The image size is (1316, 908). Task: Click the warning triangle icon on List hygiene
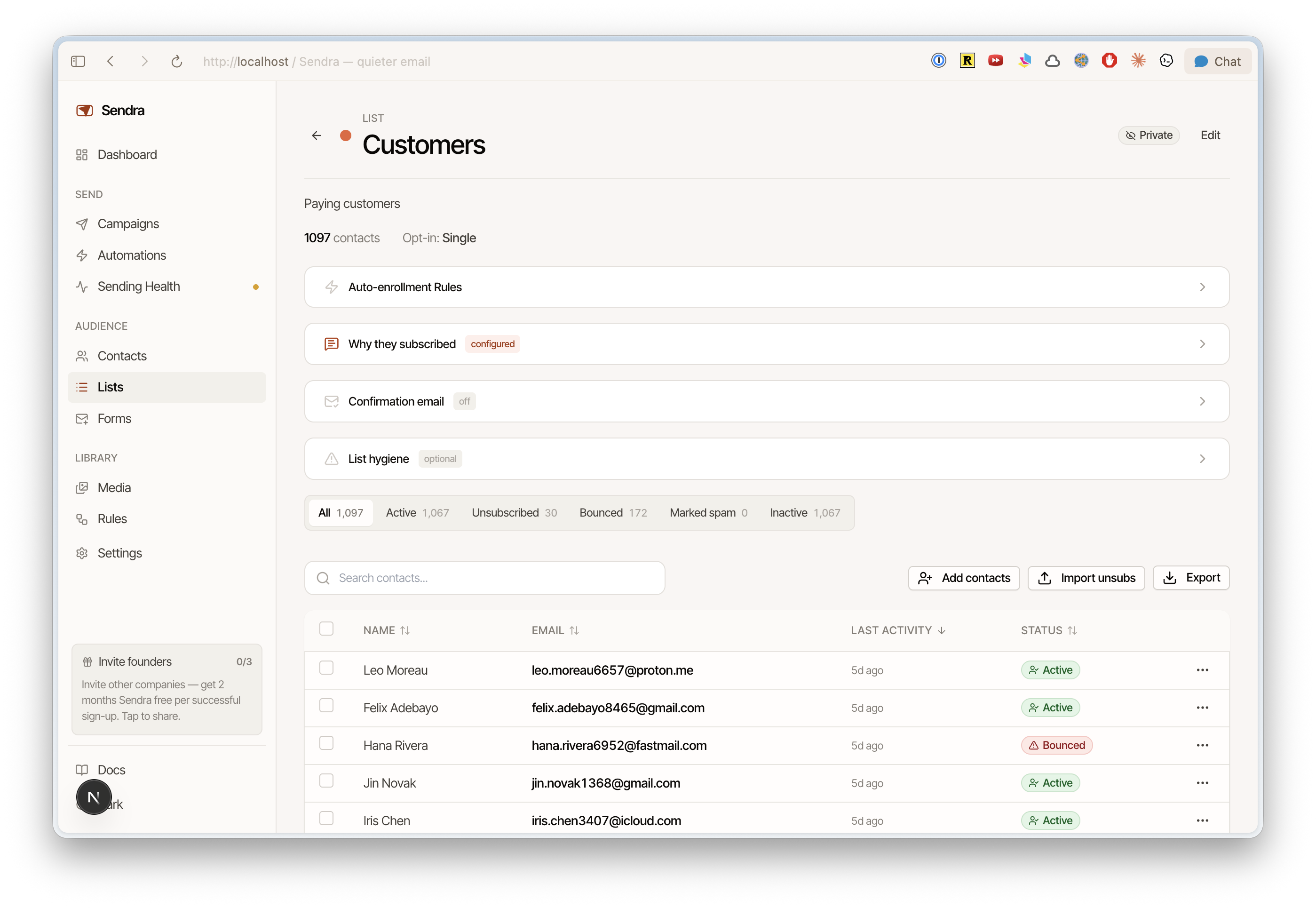click(332, 459)
